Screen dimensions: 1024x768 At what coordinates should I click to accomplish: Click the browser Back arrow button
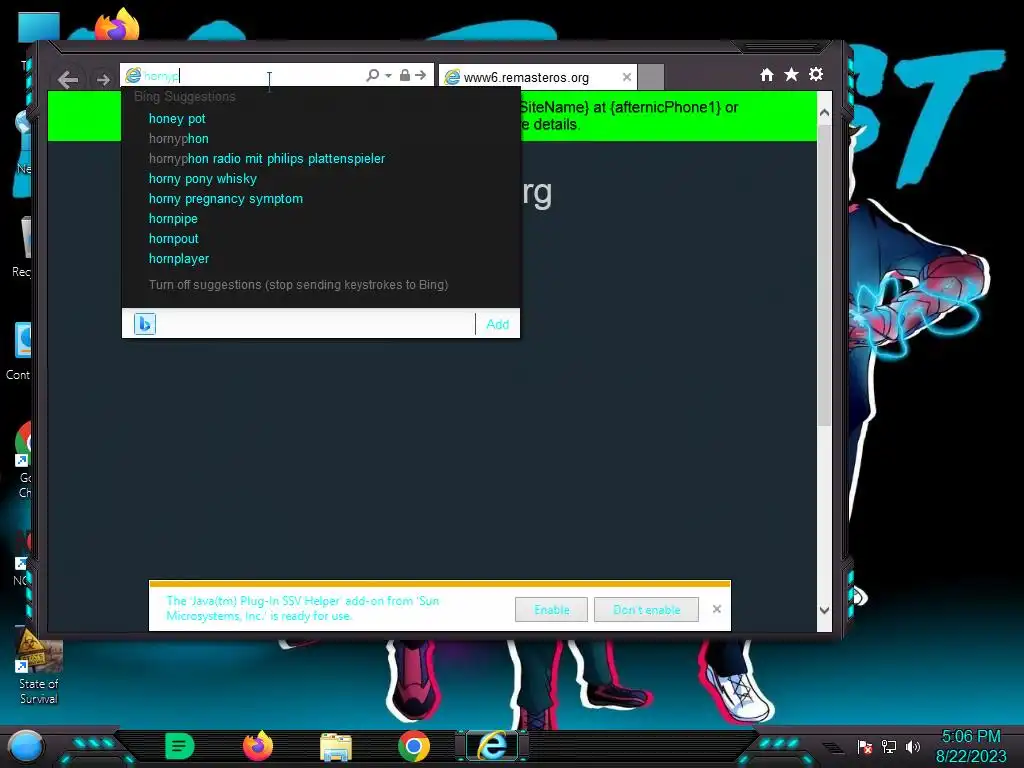68,80
